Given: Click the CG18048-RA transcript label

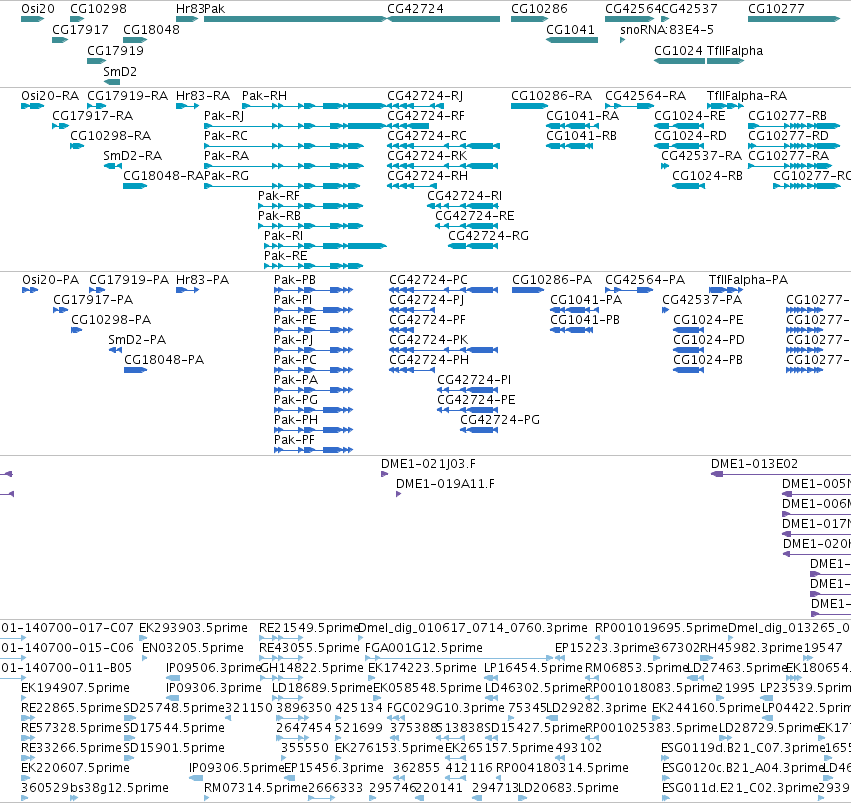Looking at the screenshot, I should click(x=163, y=176).
